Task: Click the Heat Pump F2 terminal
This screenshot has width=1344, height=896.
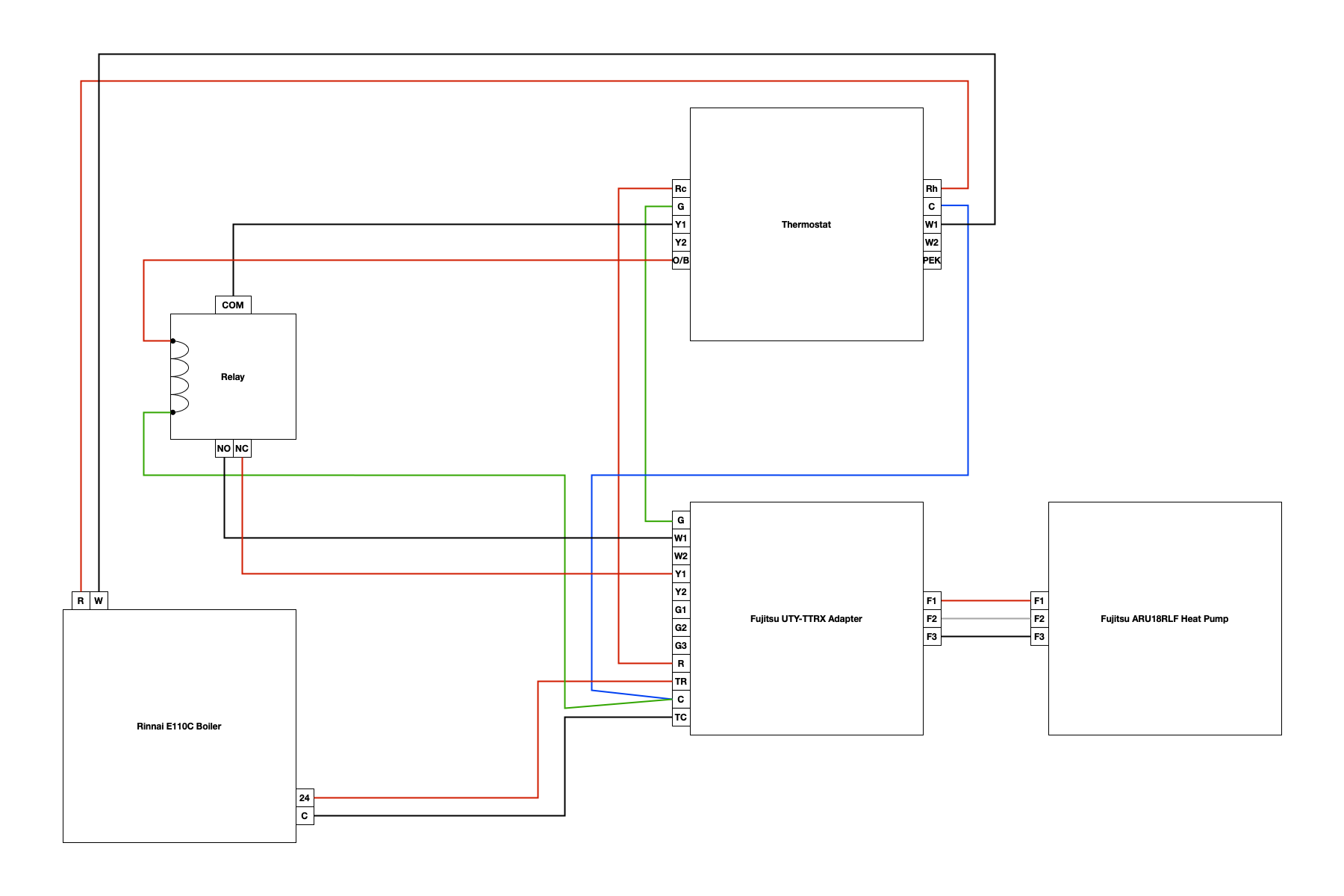Action: 1039,619
